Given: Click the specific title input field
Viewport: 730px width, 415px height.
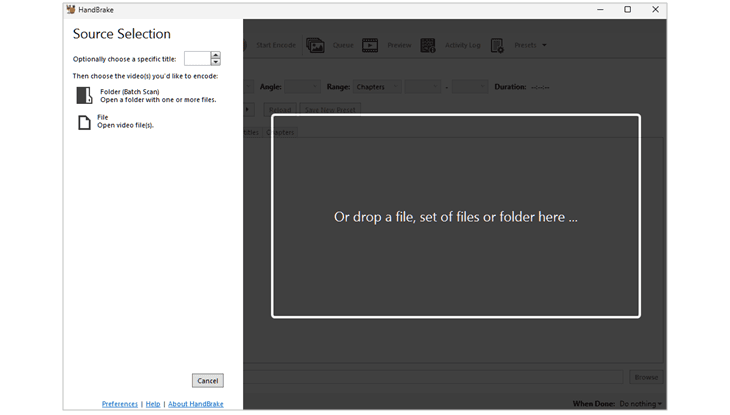Looking at the screenshot, I should point(197,59).
